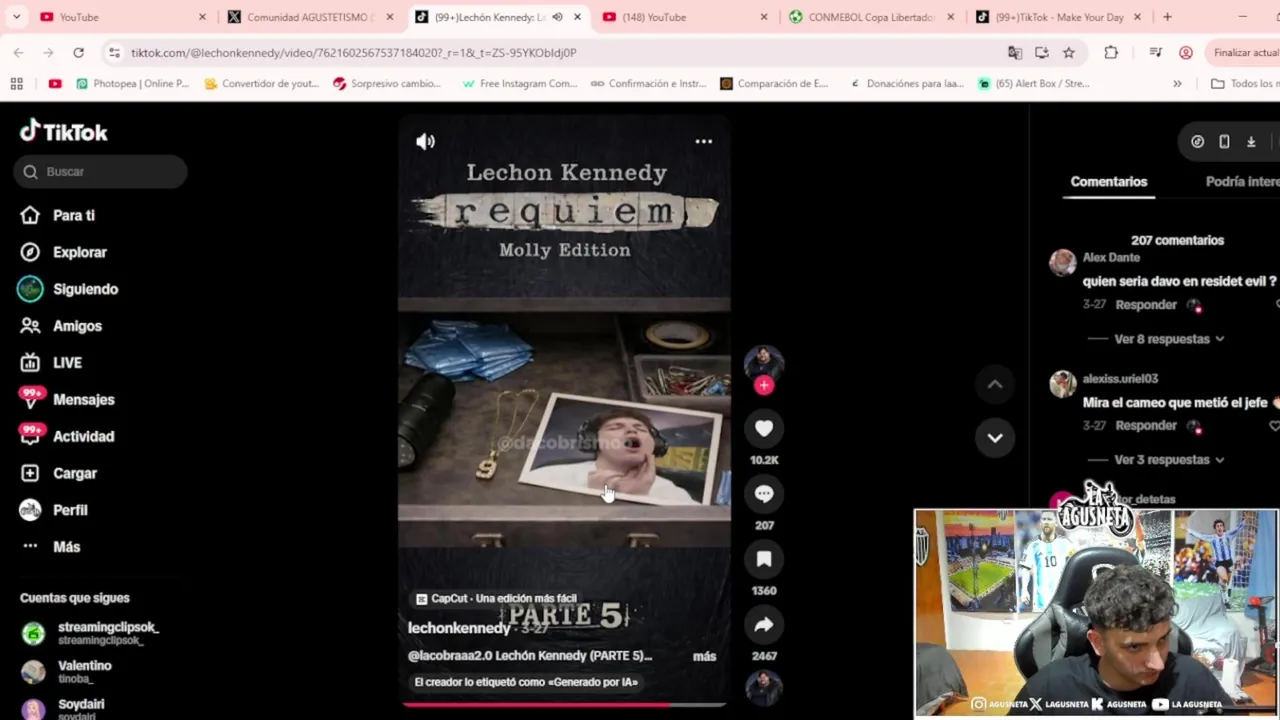The image size is (1280, 720).
Task: Open Chrome profile avatar icon
Action: point(1186,53)
